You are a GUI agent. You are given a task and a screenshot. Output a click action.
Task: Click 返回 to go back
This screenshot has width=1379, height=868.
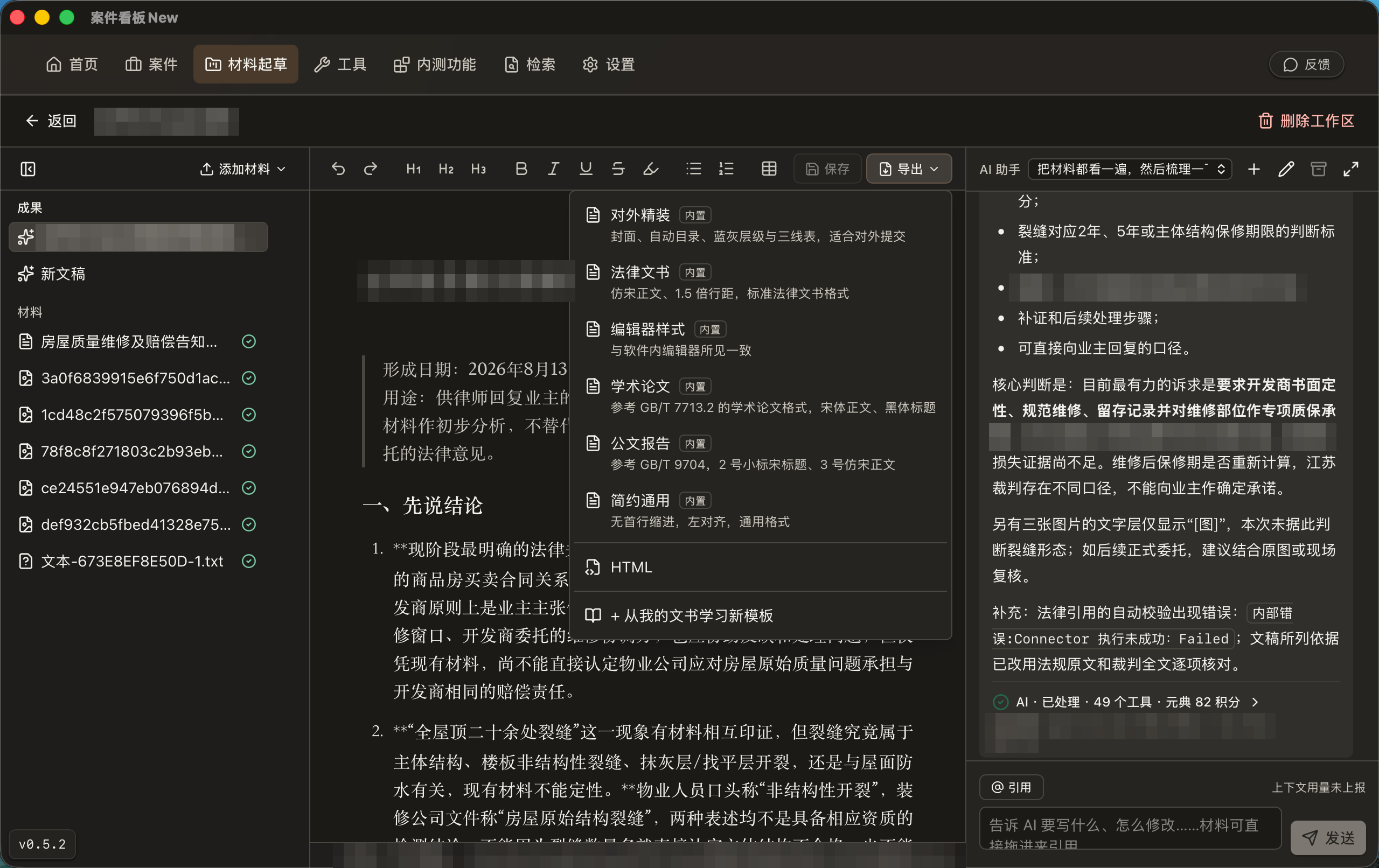(x=51, y=121)
